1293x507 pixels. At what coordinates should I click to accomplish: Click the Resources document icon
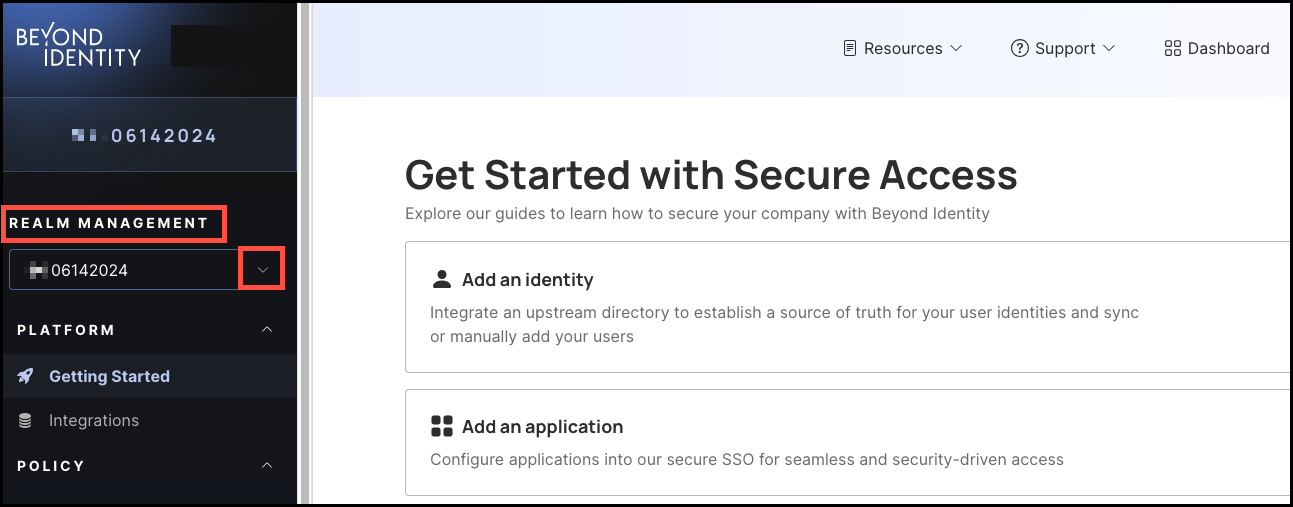[850, 48]
